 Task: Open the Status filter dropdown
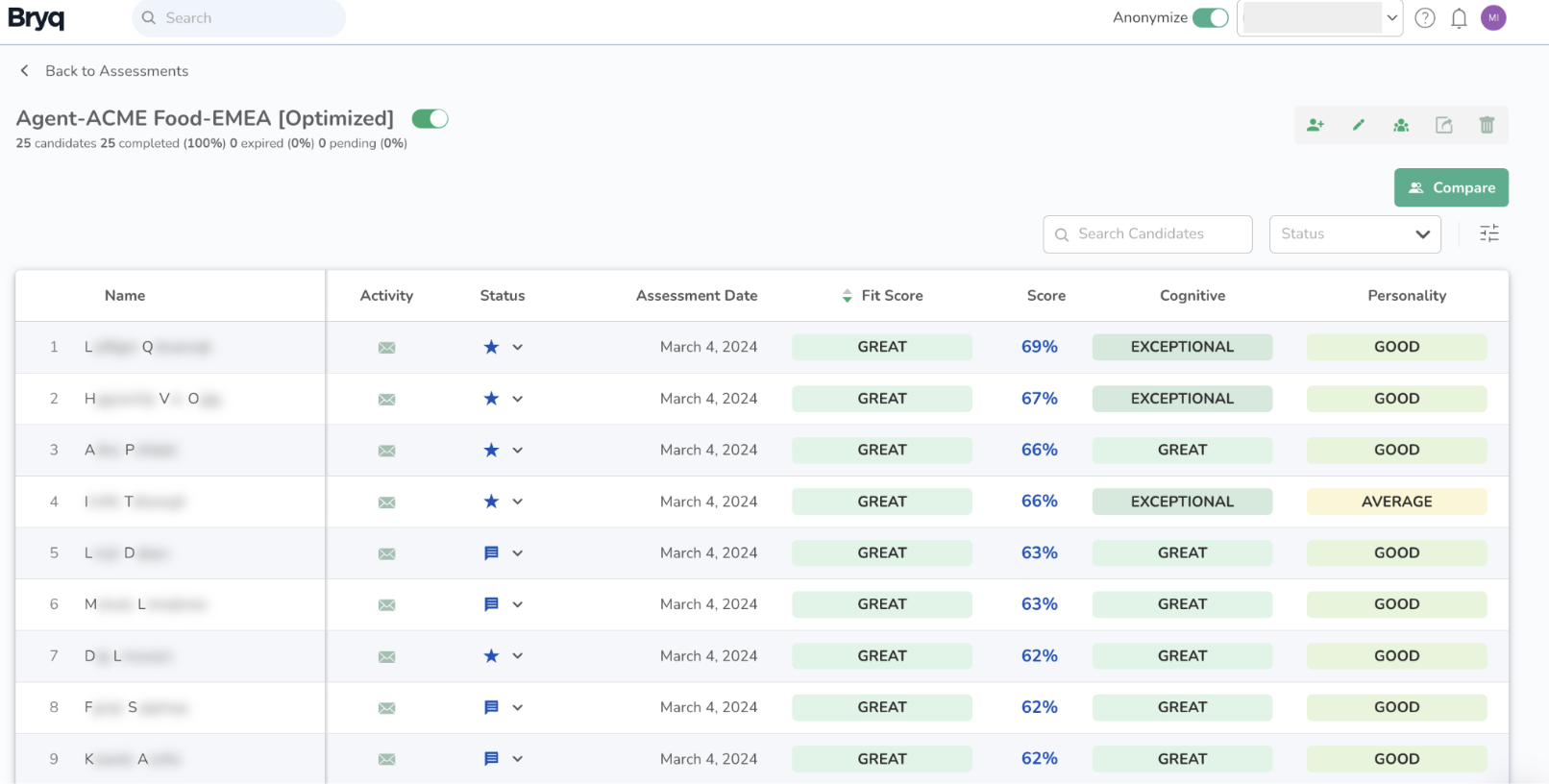coord(1354,234)
